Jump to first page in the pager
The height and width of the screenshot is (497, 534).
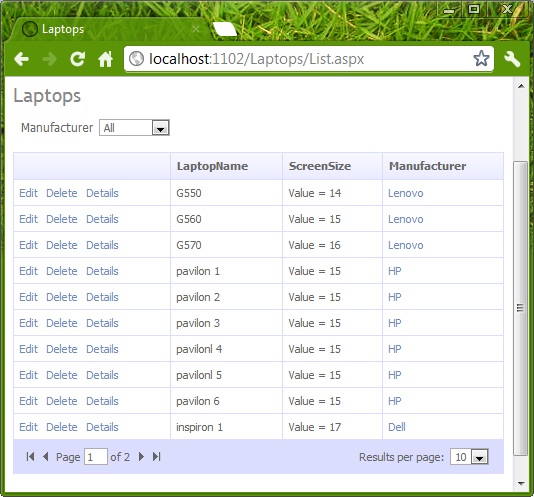pyautogui.click(x=30, y=457)
